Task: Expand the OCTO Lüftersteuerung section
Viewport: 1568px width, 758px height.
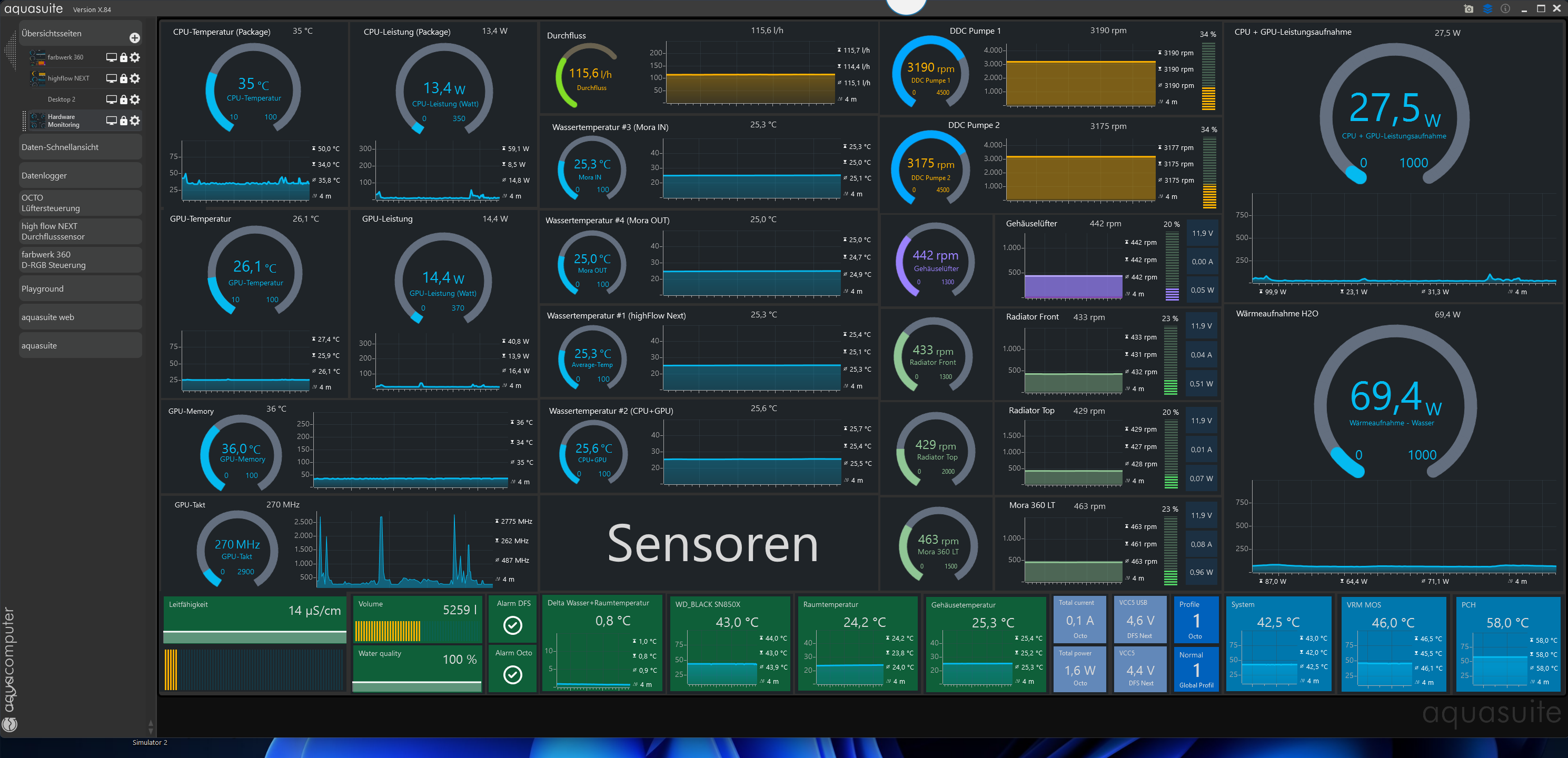Action: pyautogui.click(x=81, y=203)
